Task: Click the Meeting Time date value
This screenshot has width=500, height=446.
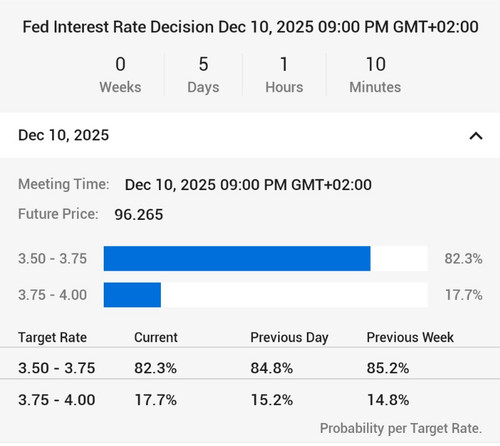Action: pyautogui.click(x=248, y=185)
